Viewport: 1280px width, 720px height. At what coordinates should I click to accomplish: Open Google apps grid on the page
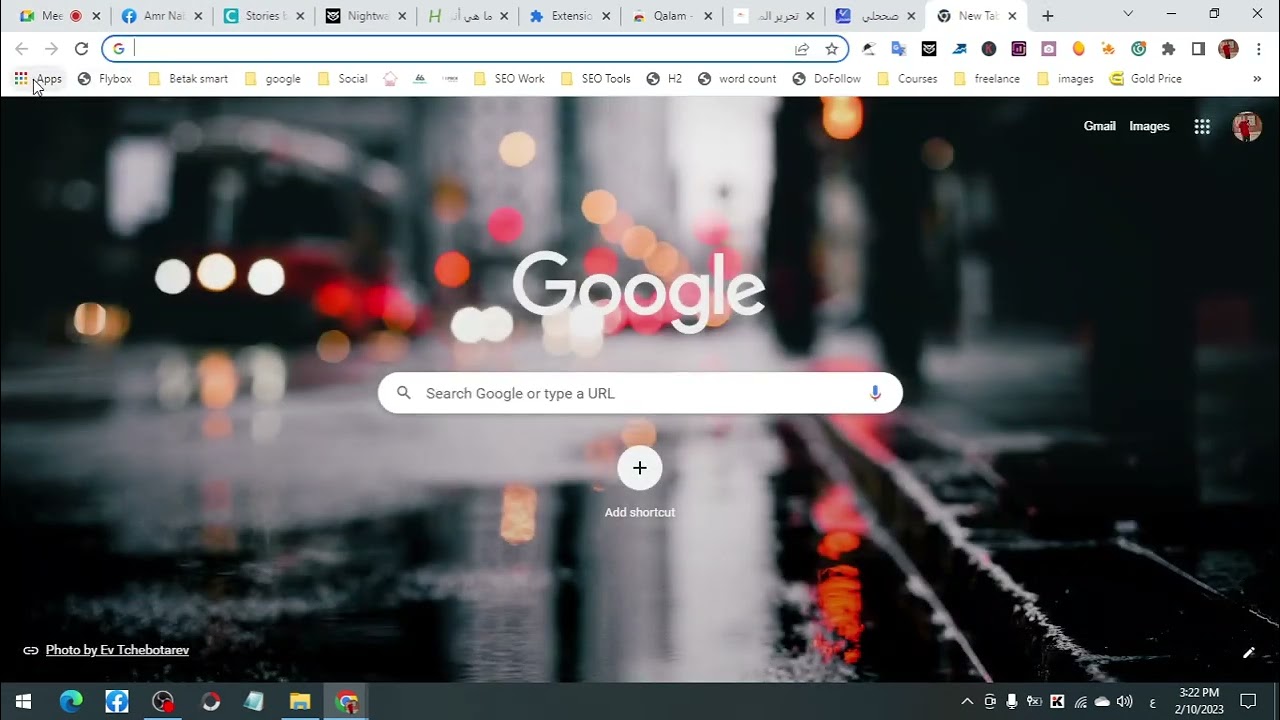(1202, 126)
